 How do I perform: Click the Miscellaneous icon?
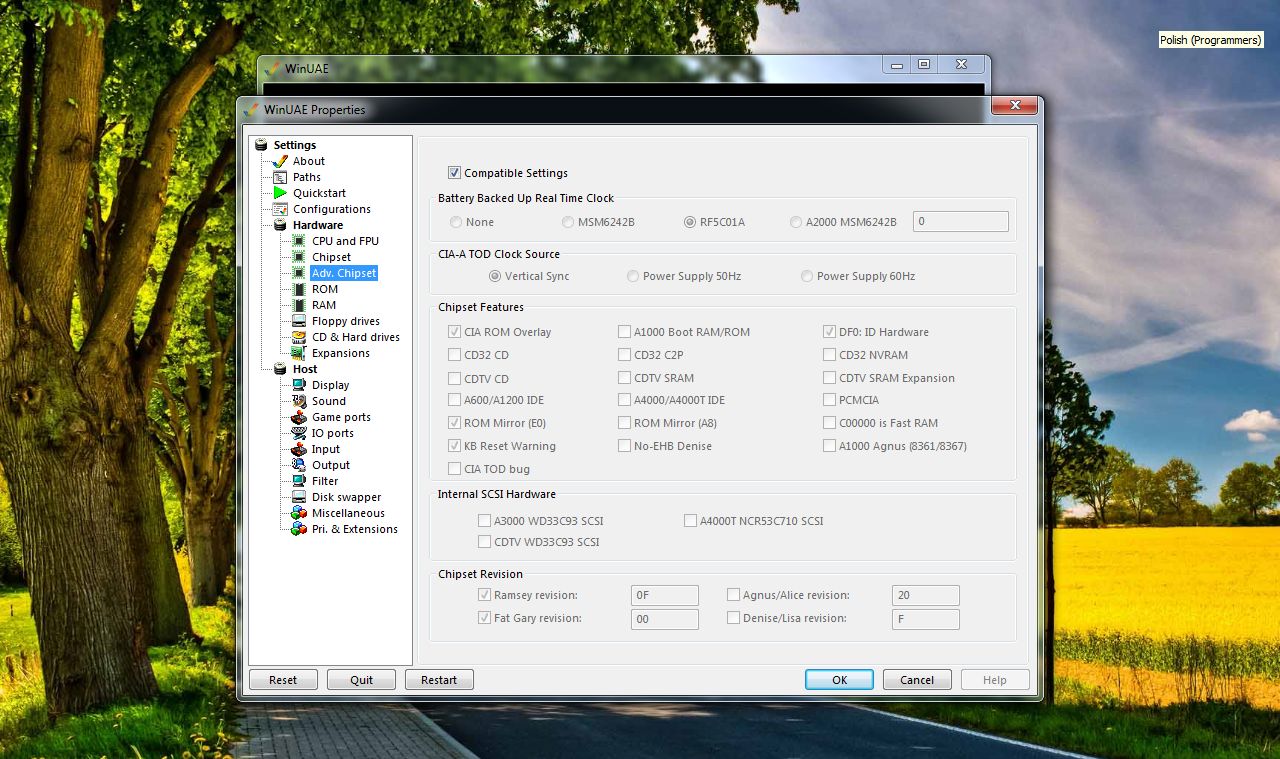pyautogui.click(x=299, y=513)
